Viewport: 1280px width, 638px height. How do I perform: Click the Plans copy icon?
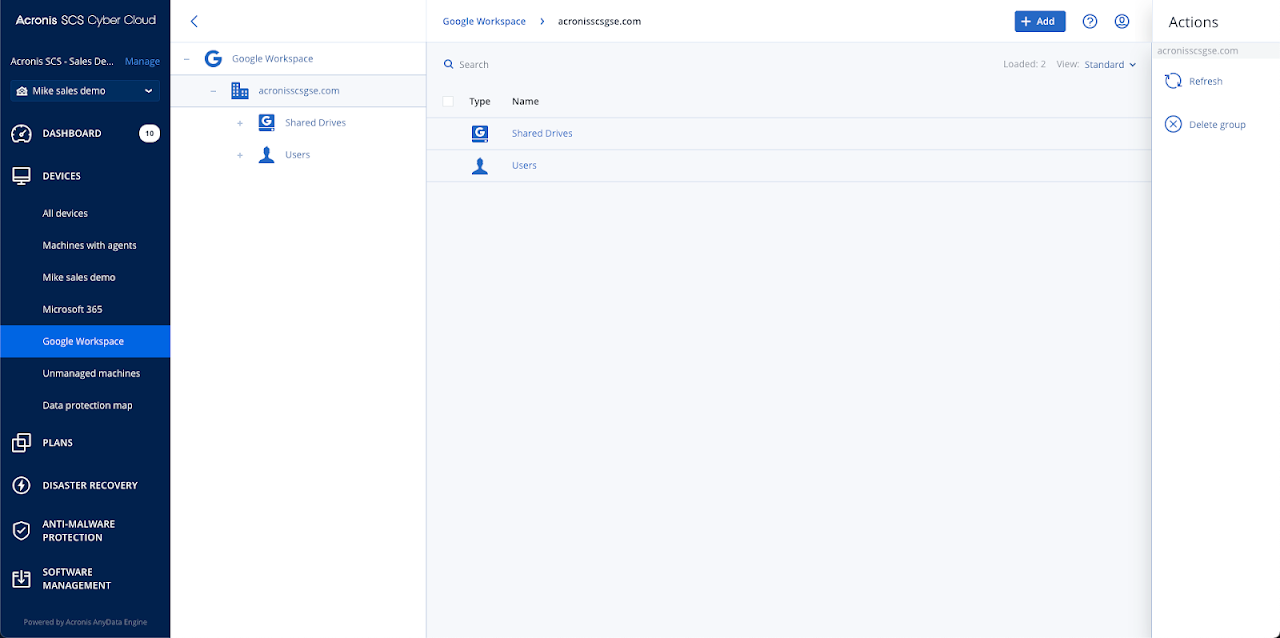coord(21,443)
